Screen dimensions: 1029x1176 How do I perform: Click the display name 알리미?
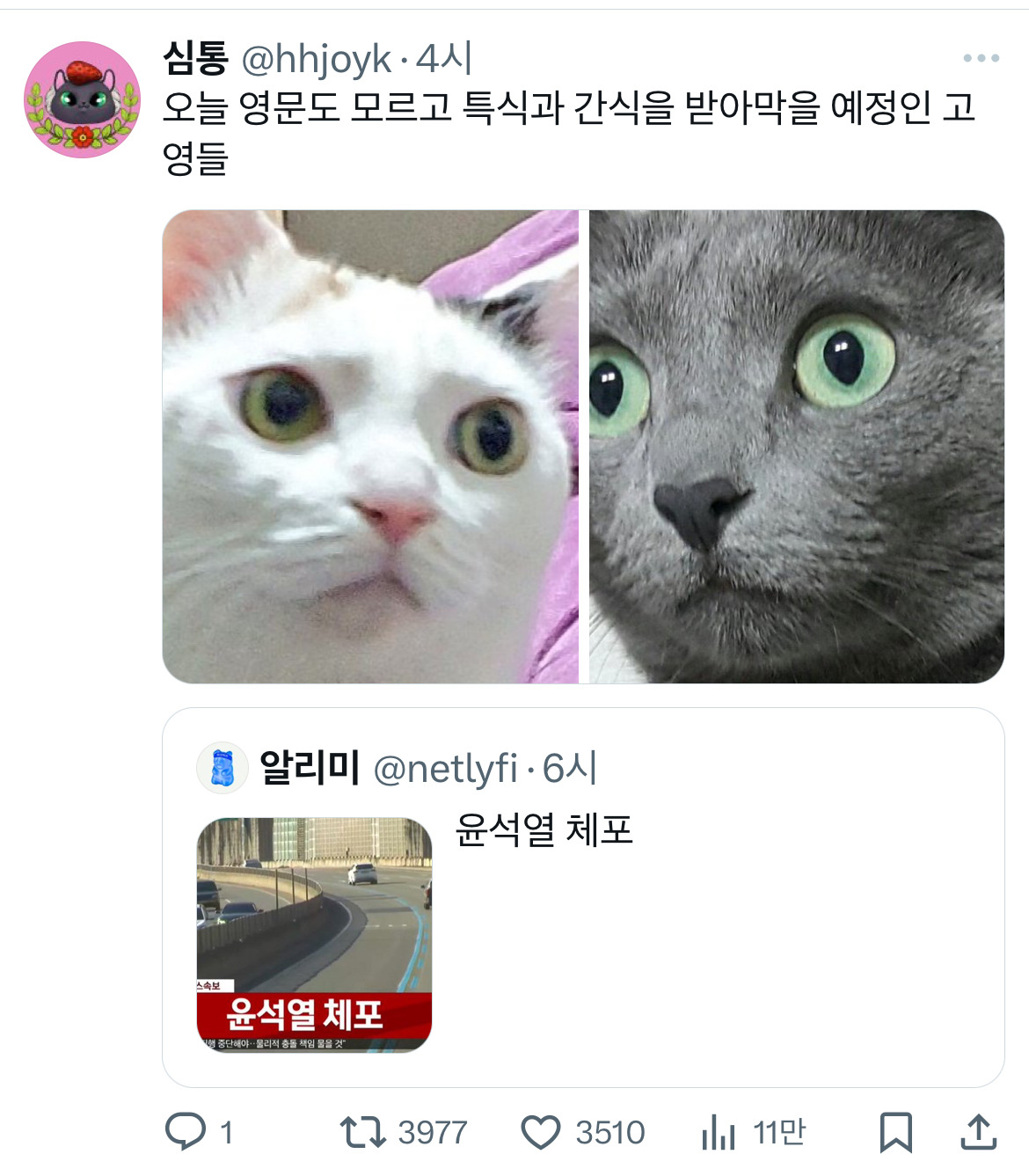(310, 767)
